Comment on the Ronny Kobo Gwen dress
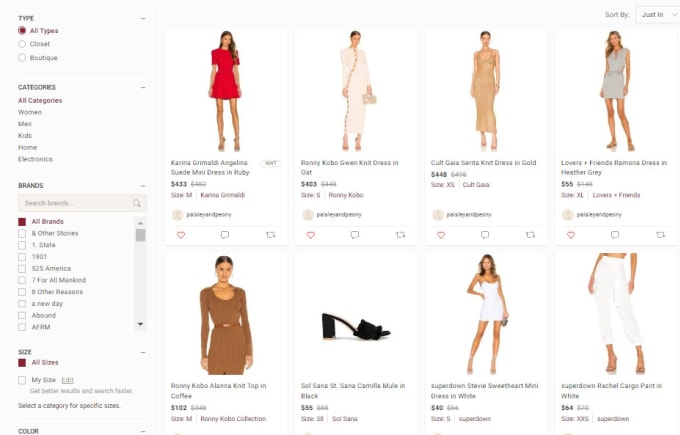 tap(355, 235)
